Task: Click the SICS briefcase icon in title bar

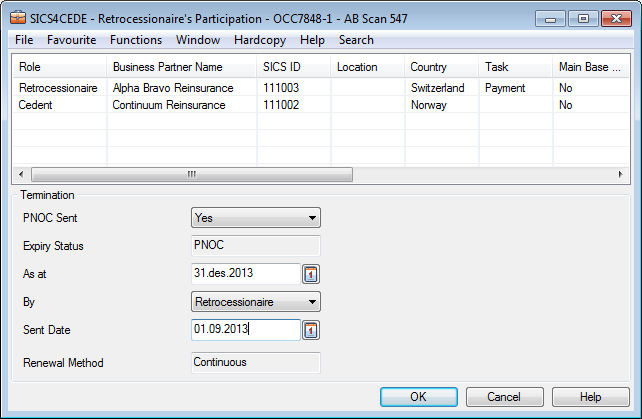Action: point(18,18)
